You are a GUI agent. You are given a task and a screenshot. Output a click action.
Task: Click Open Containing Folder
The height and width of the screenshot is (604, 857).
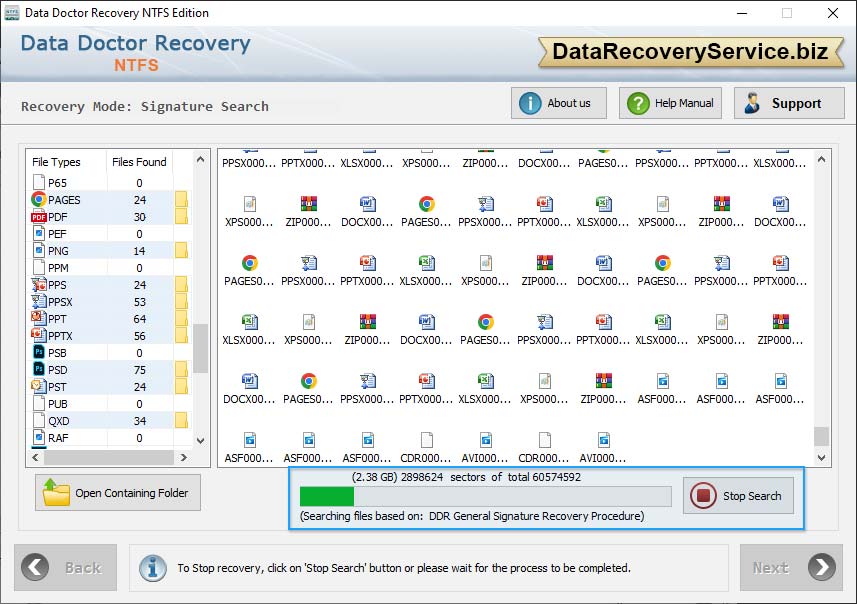click(118, 492)
